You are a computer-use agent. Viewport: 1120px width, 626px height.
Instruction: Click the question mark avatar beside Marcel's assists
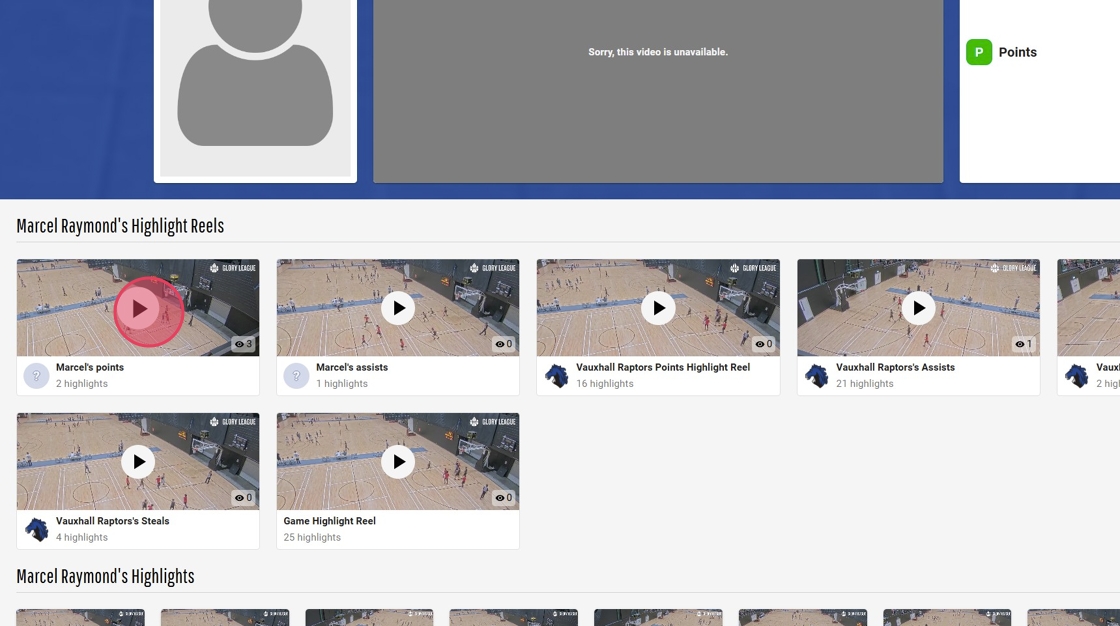pos(296,375)
